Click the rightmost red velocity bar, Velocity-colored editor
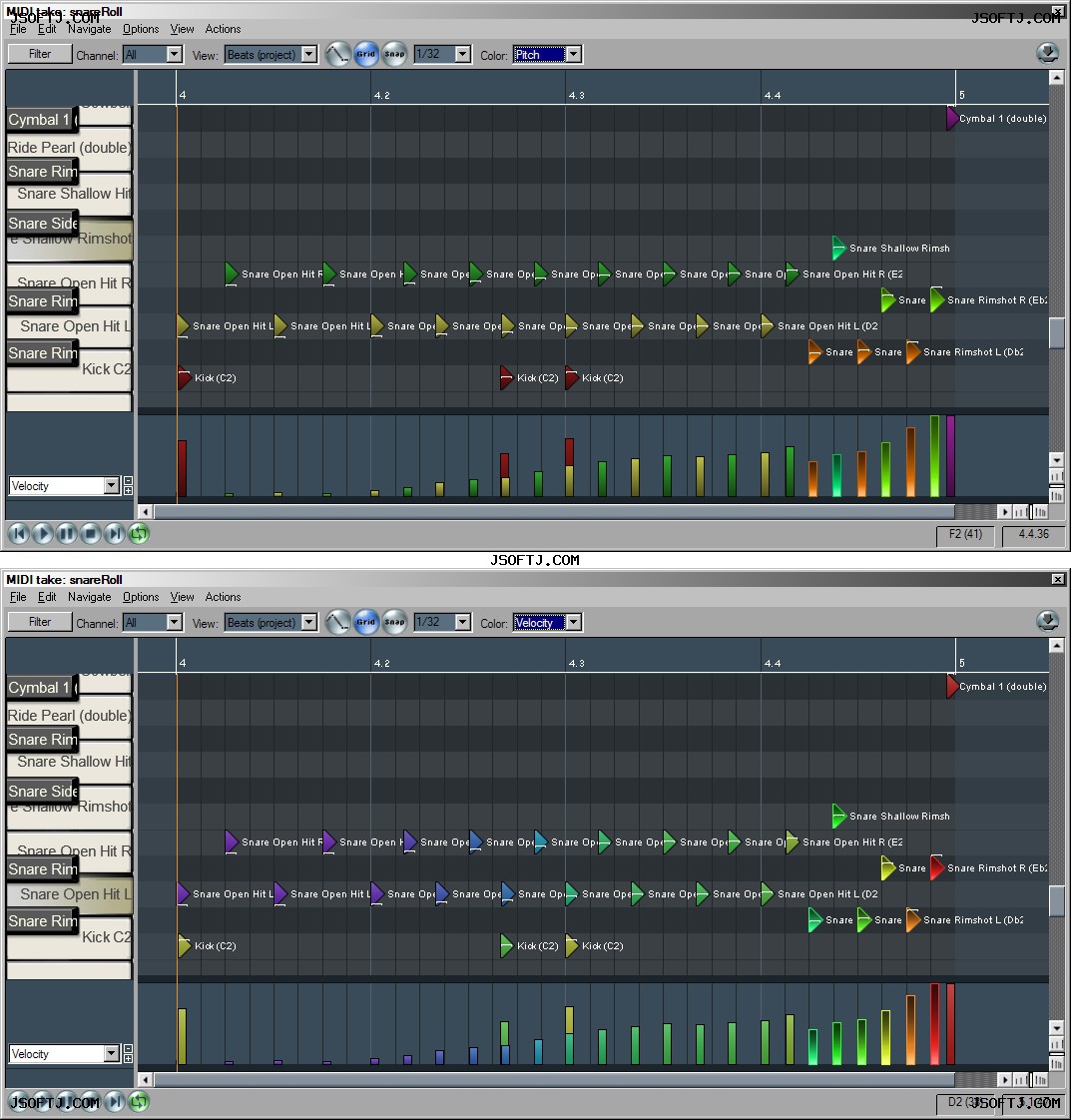The width and height of the screenshot is (1071, 1120). (x=950, y=1023)
